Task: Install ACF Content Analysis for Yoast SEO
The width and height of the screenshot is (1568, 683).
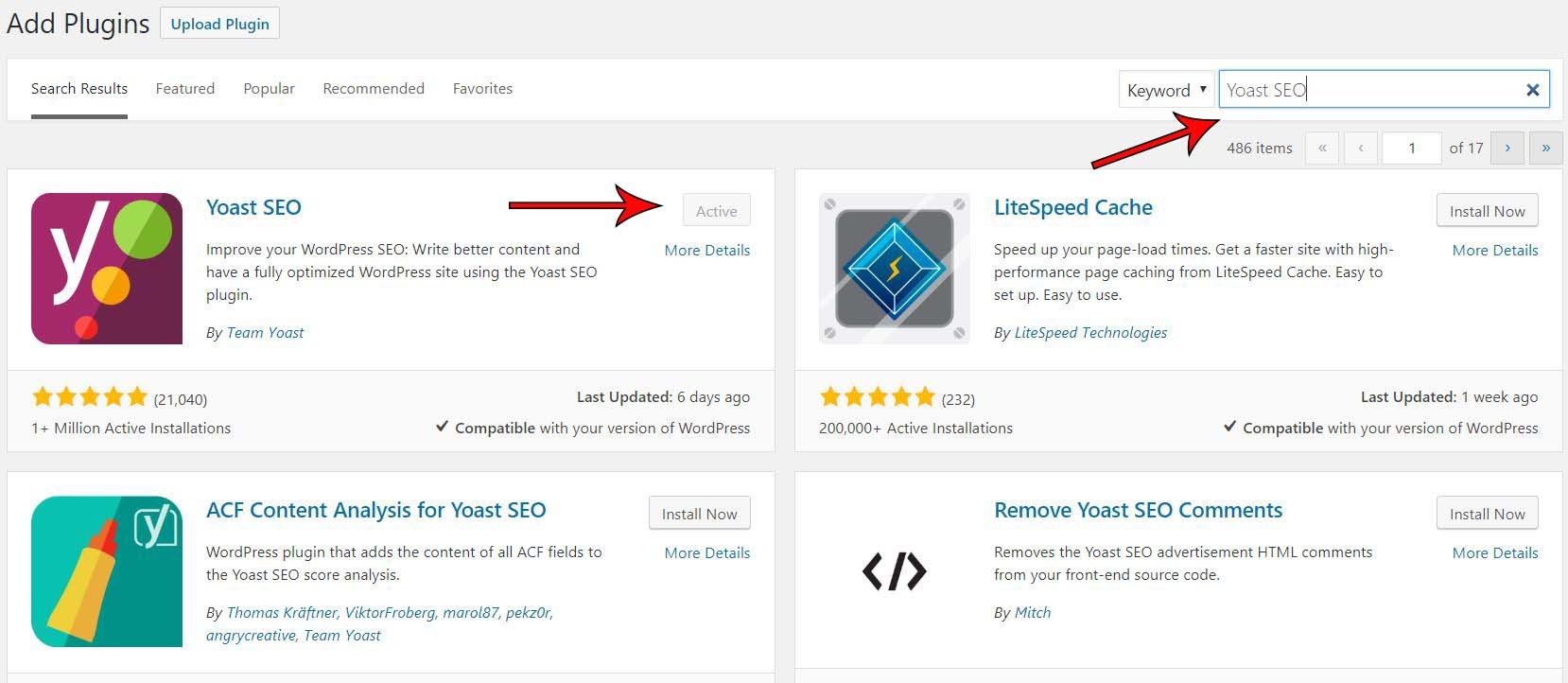Action: pos(700,514)
